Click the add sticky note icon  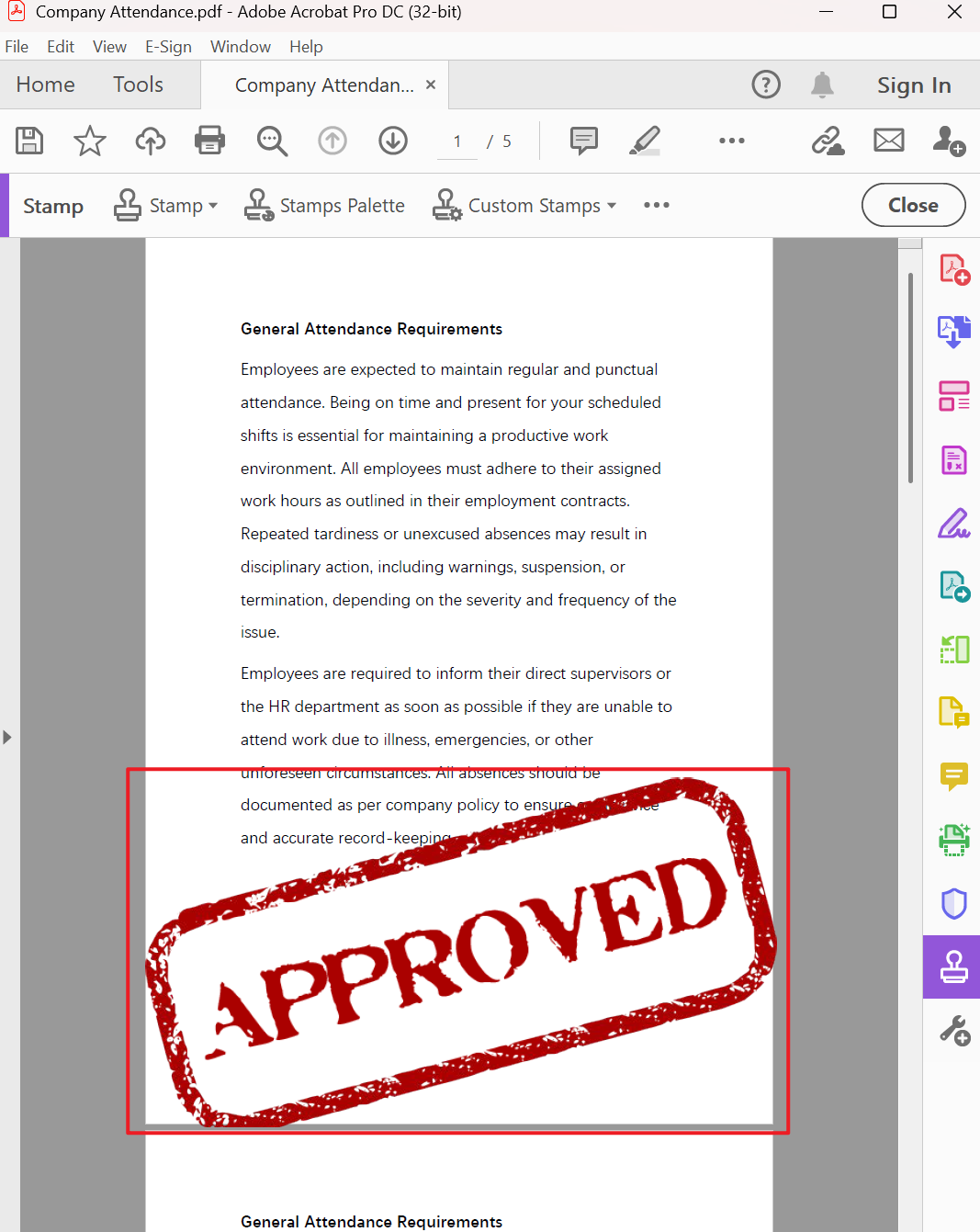pos(584,141)
